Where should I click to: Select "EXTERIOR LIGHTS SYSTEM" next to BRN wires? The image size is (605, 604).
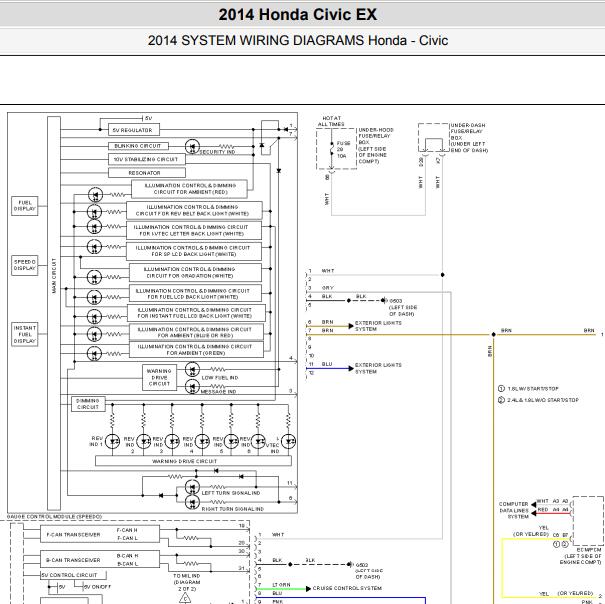(x=378, y=326)
